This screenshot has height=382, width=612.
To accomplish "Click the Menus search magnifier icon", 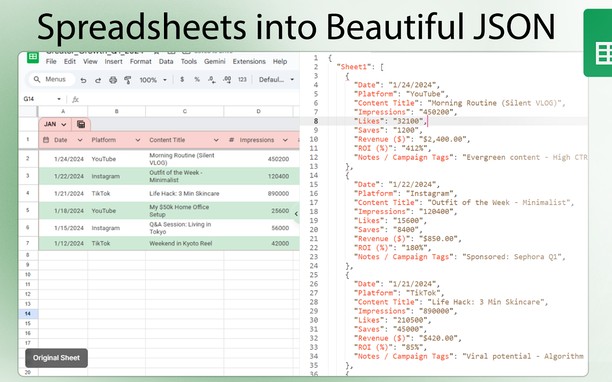I will (x=37, y=79).
